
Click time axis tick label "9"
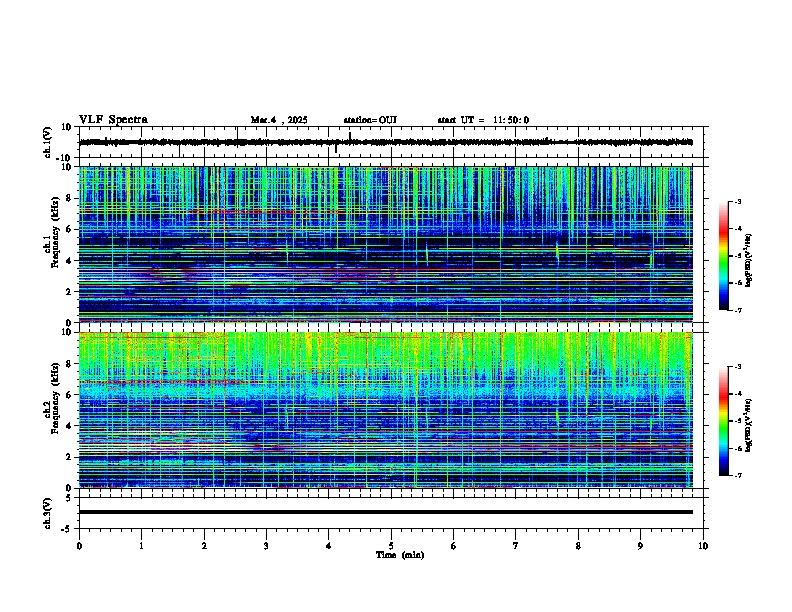640,546
